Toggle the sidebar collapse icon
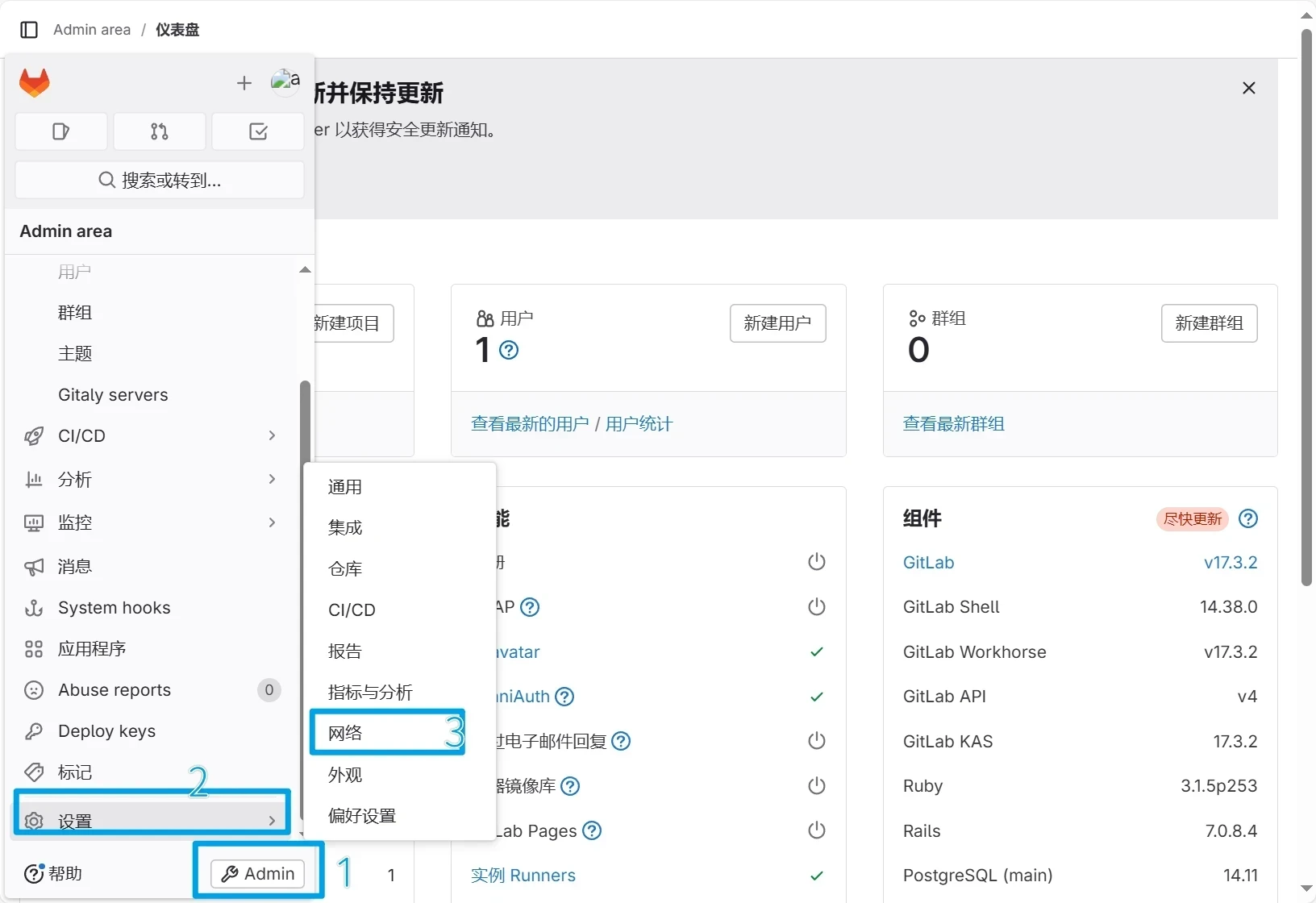The height and width of the screenshot is (903, 1316). click(x=29, y=30)
